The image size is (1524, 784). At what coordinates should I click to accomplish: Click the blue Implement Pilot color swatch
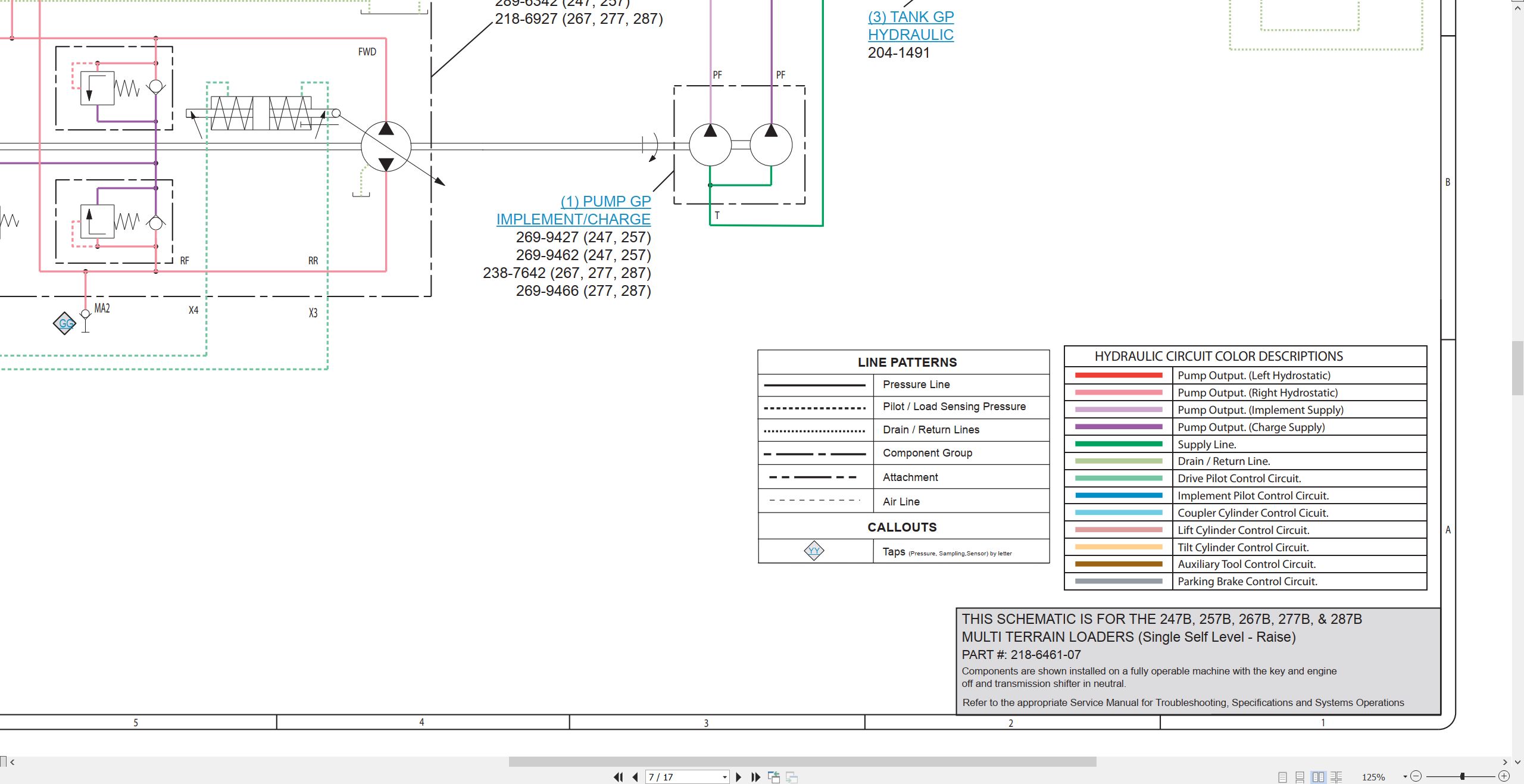1119,495
